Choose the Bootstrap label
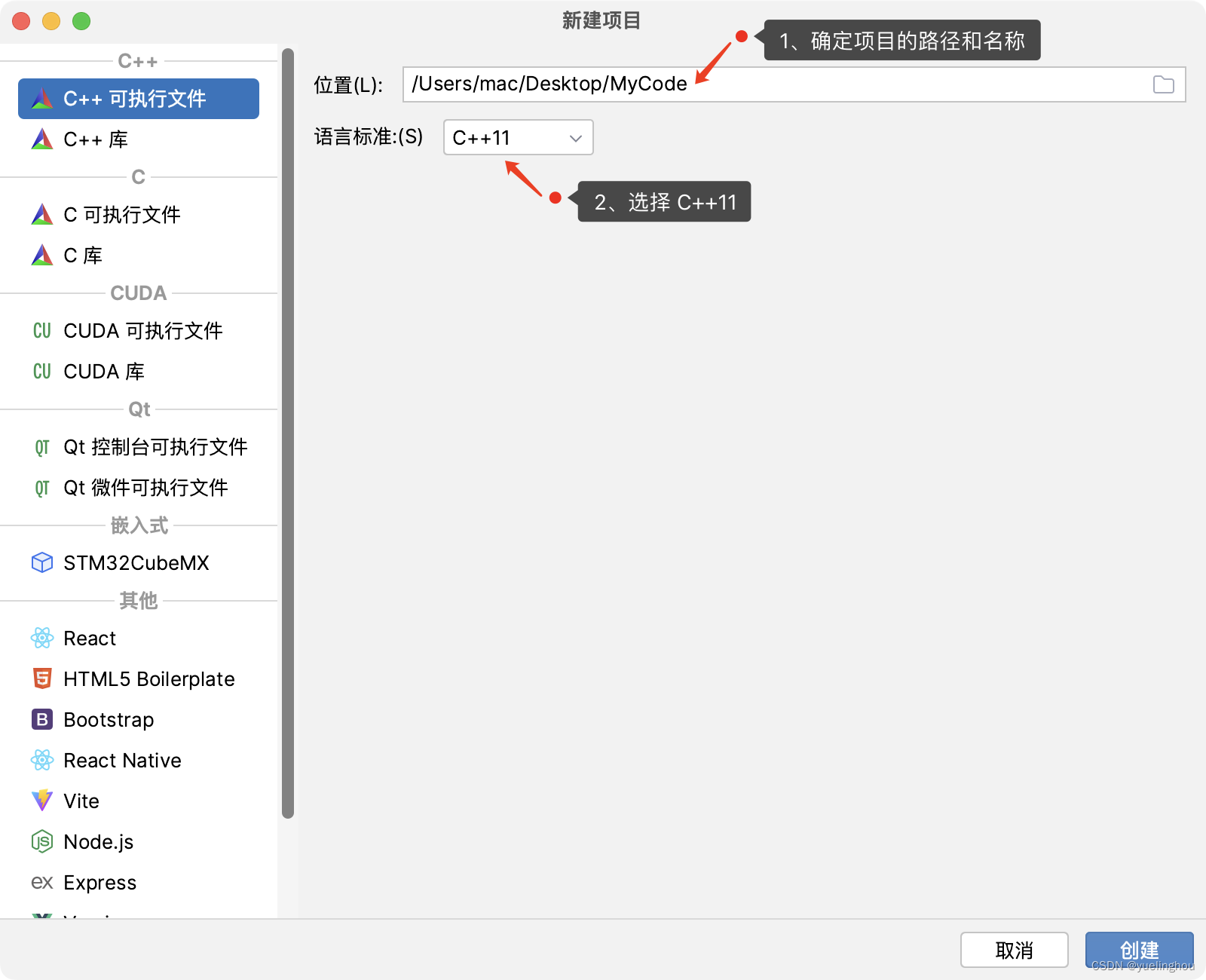 point(109,720)
